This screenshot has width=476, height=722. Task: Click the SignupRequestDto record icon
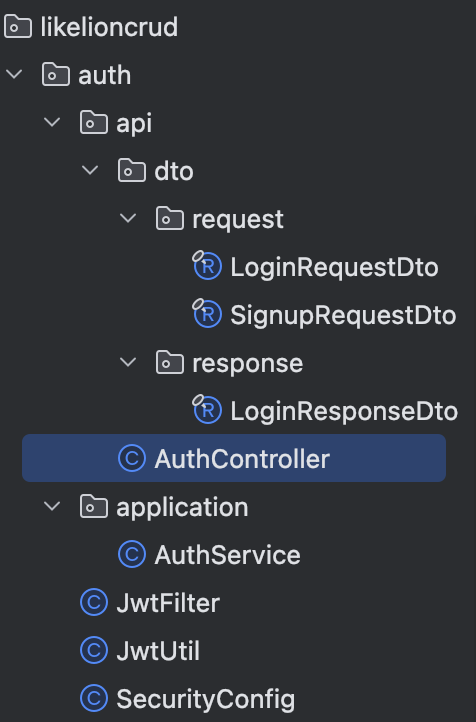(207, 314)
